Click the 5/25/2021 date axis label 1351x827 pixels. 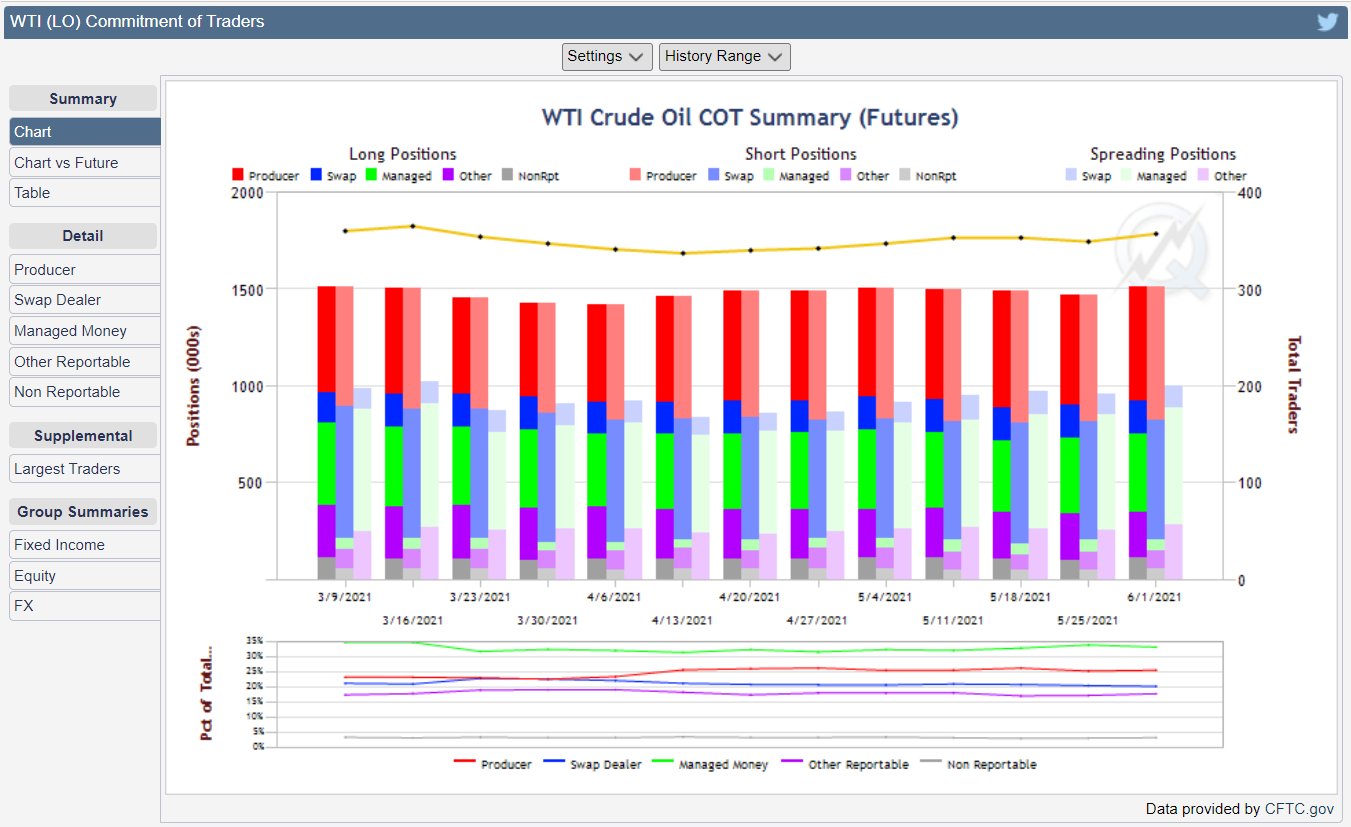[1088, 620]
